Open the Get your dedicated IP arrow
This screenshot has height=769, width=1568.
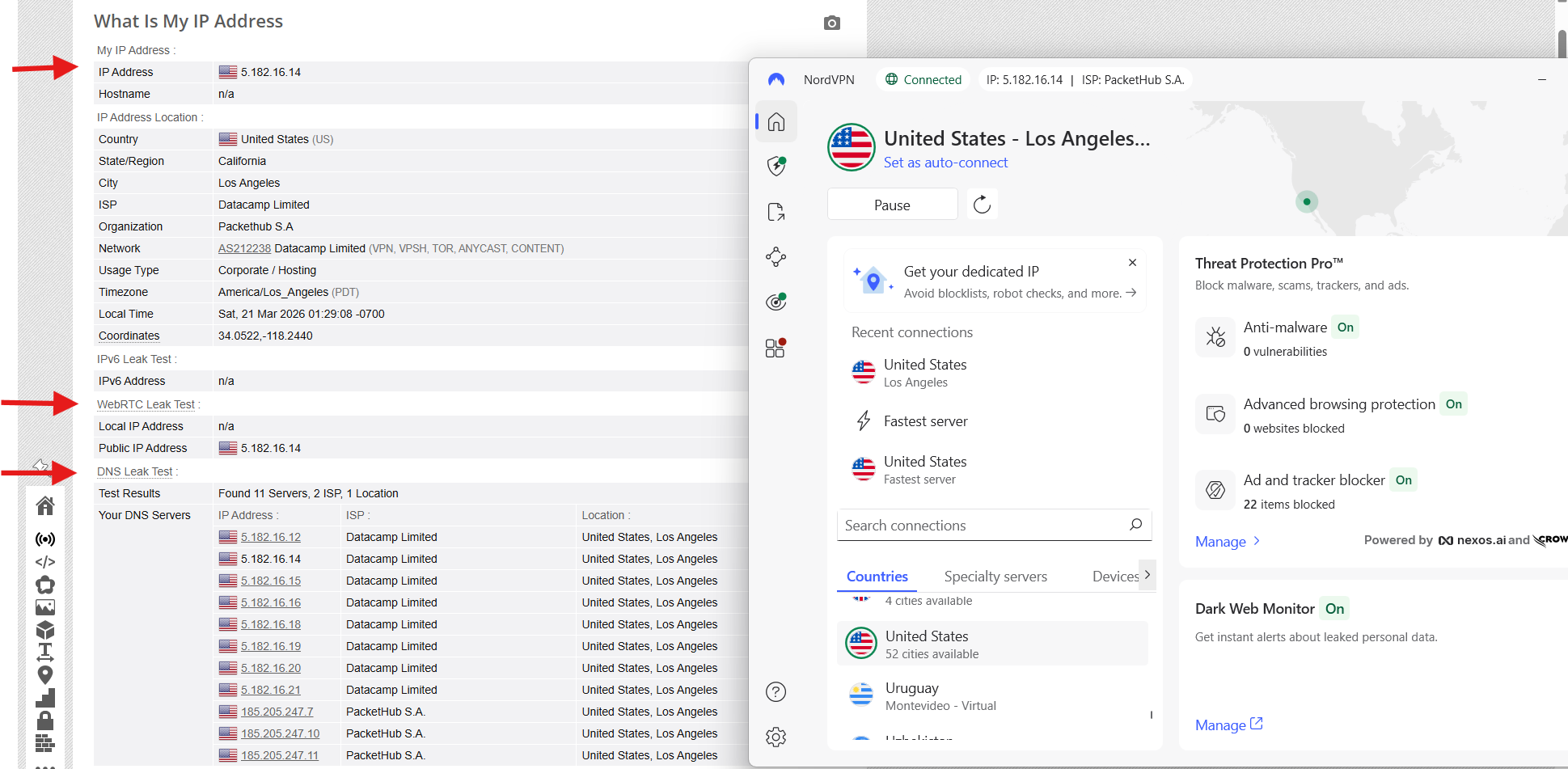1131,293
